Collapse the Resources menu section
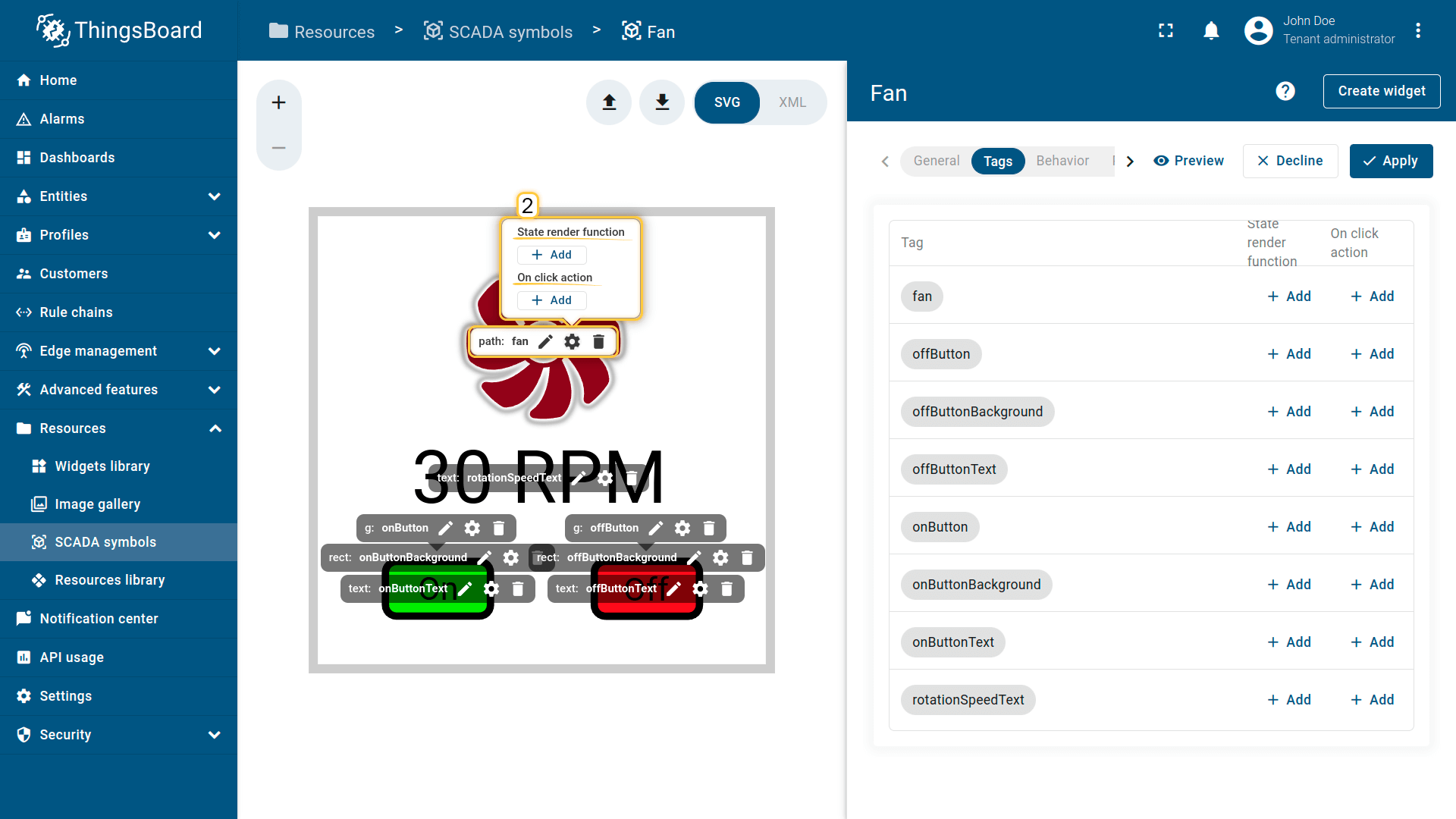The image size is (1456, 819). pyautogui.click(x=215, y=428)
